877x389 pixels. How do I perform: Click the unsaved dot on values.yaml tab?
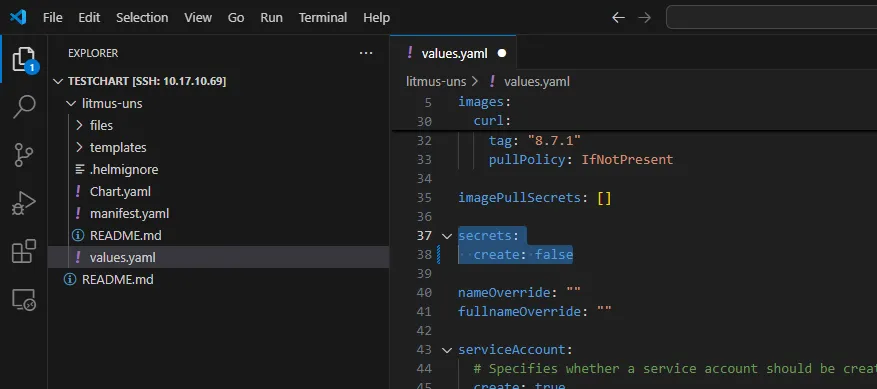coord(502,53)
